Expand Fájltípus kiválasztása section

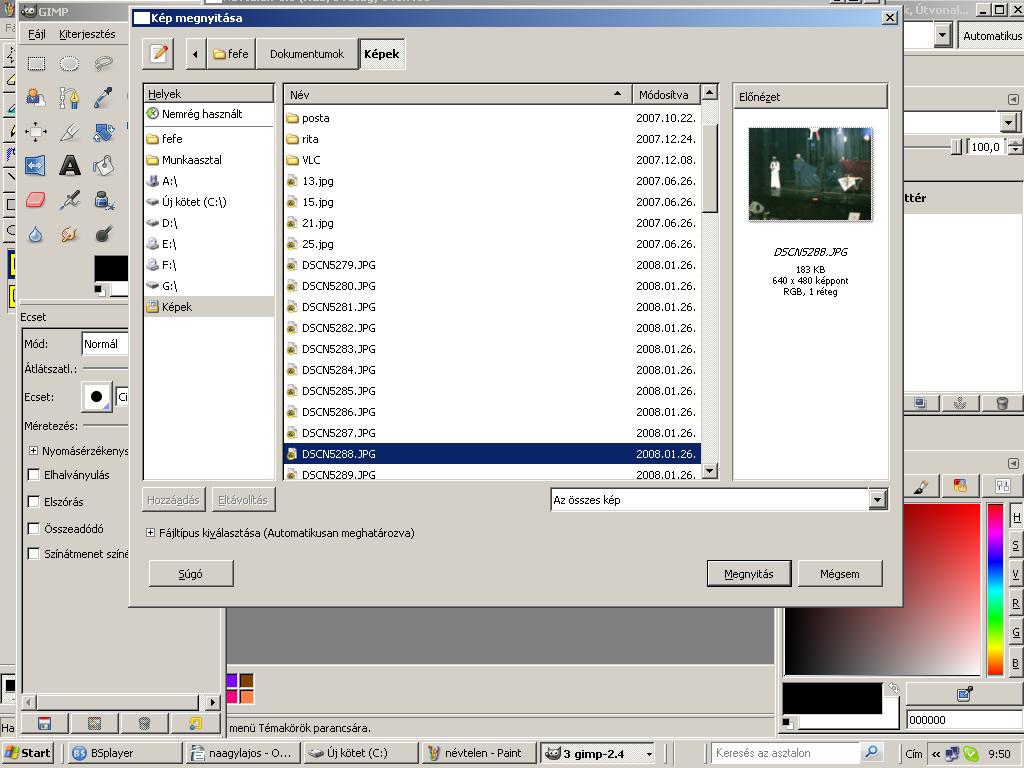coord(151,533)
